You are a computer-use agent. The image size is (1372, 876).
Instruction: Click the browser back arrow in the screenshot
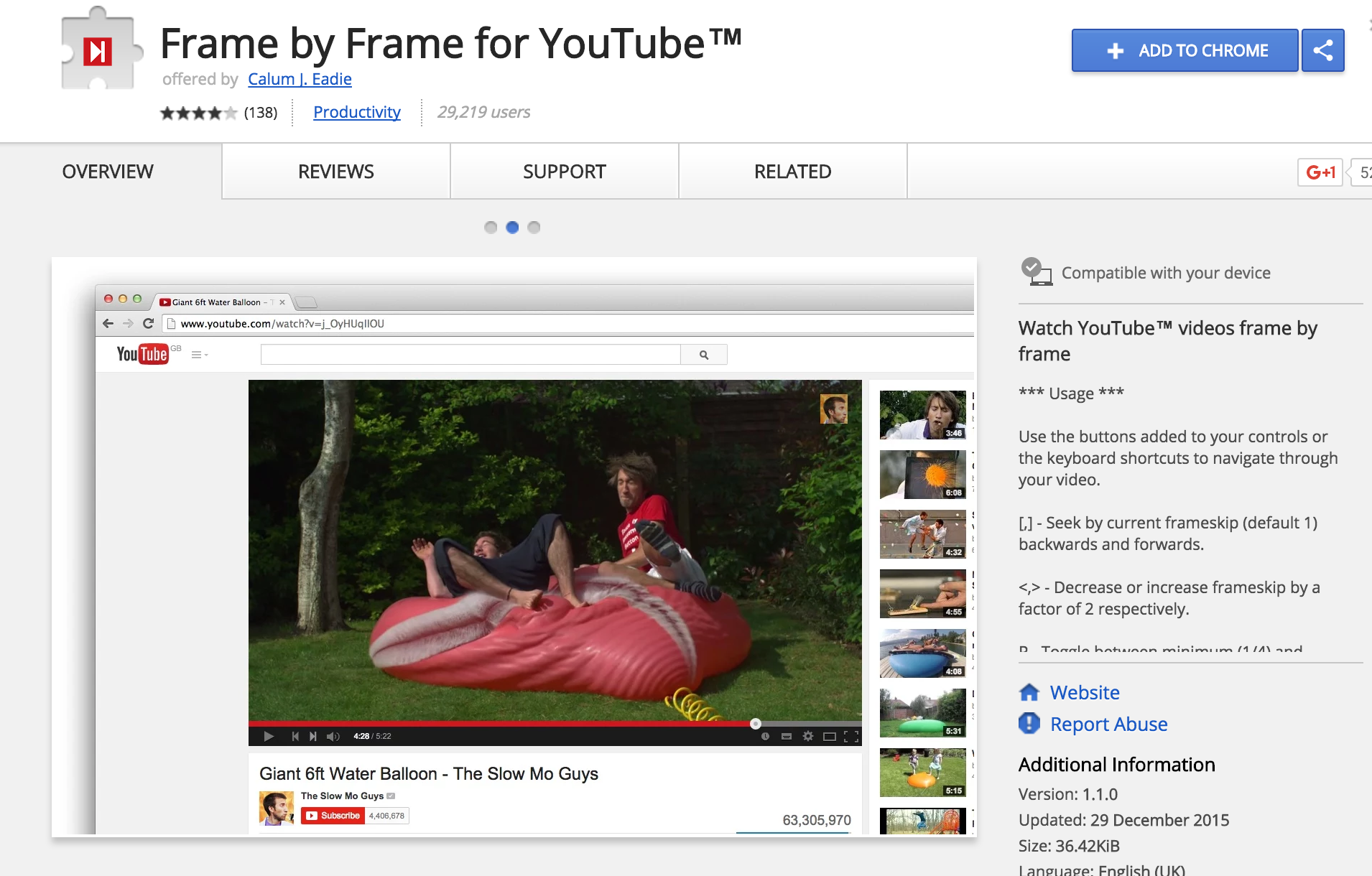click(x=108, y=323)
